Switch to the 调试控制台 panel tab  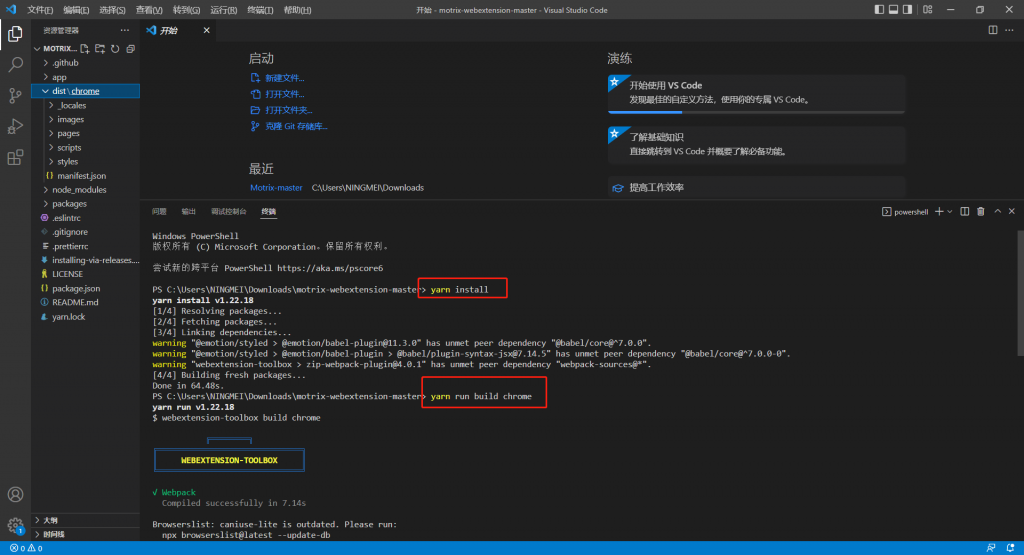point(229,212)
